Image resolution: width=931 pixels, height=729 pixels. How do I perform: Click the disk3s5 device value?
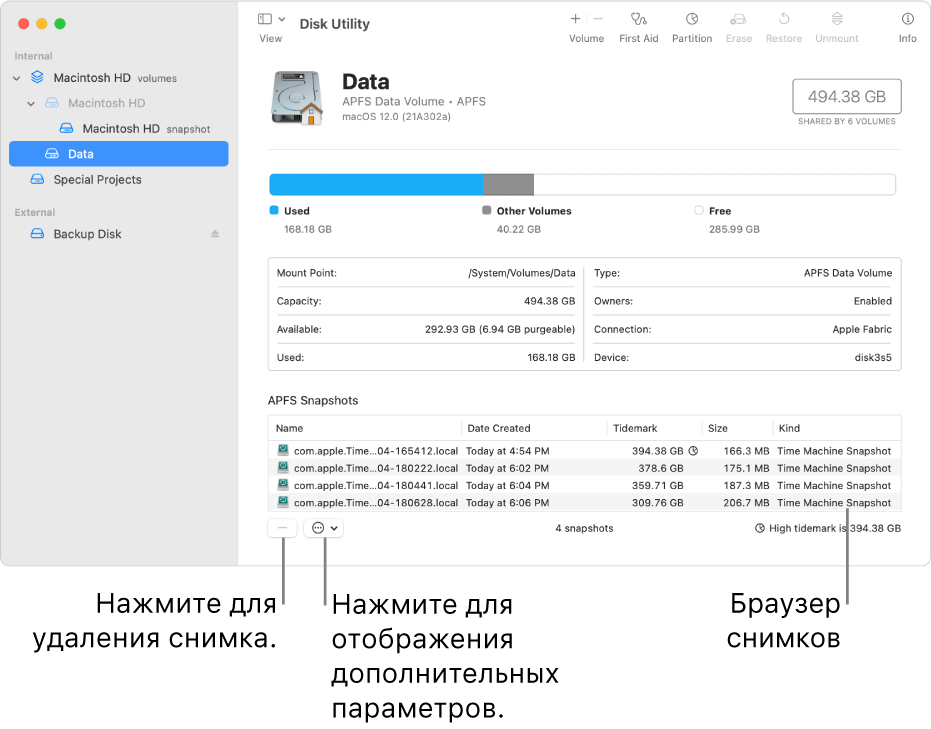tap(873, 357)
